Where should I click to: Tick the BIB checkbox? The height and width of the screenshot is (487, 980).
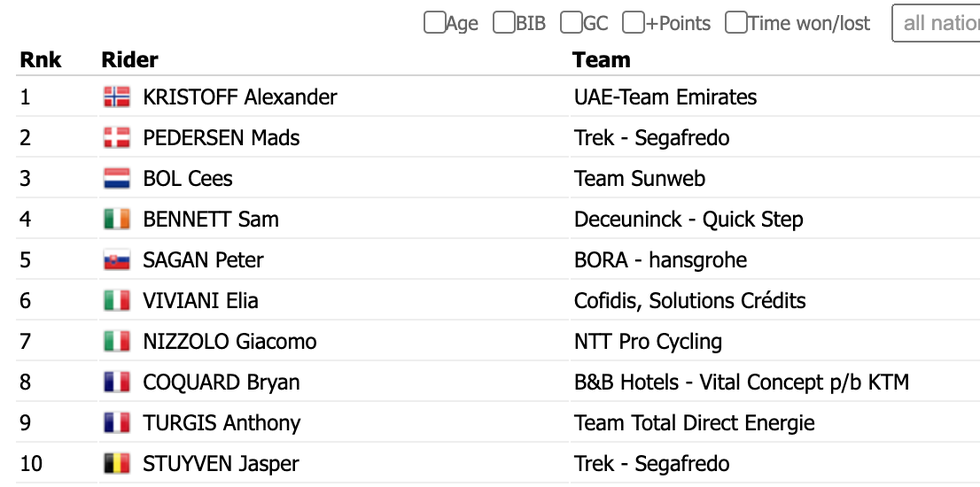pos(504,23)
